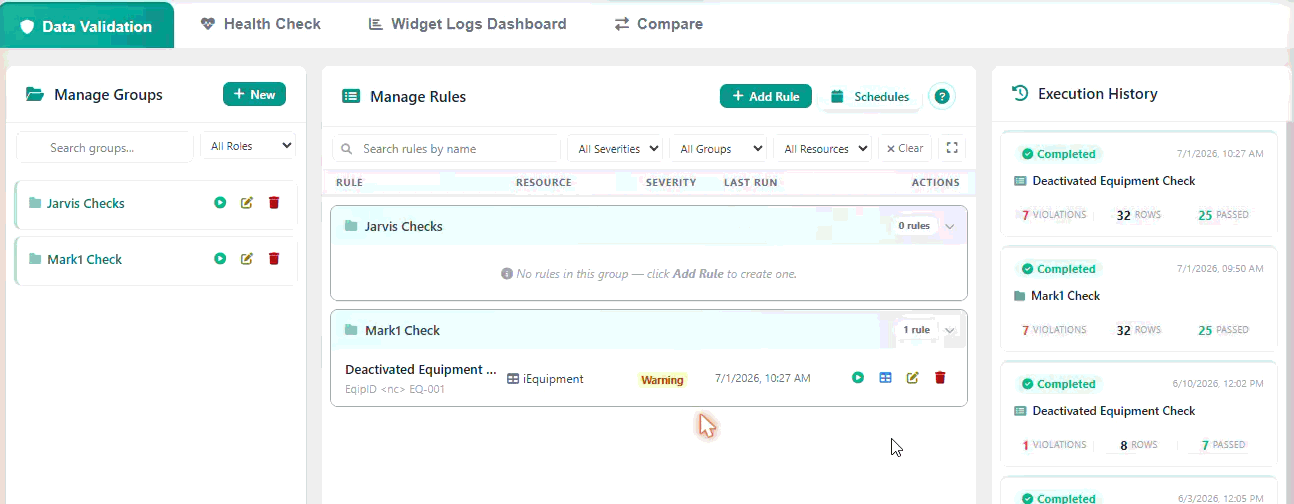The image size is (1294, 504).
Task: Collapse the Mark1 Check rule group
Action: (x=950, y=330)
